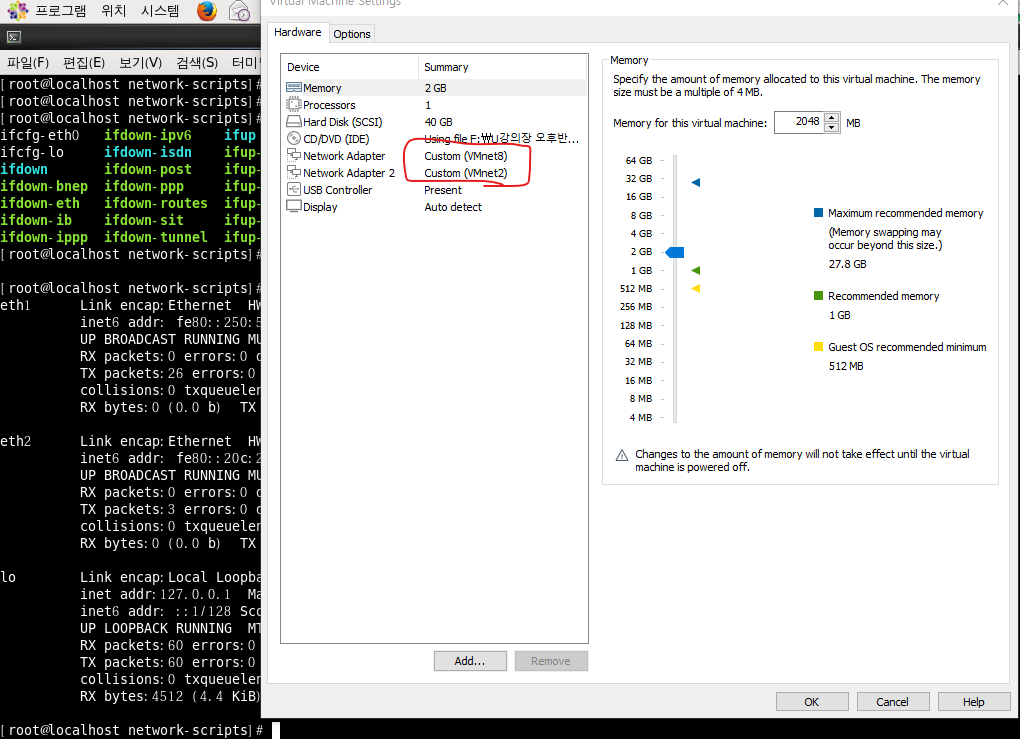Click the 40 GB hard disk summary
This screenshot has height=739, width=1020.
pos(438,122)
